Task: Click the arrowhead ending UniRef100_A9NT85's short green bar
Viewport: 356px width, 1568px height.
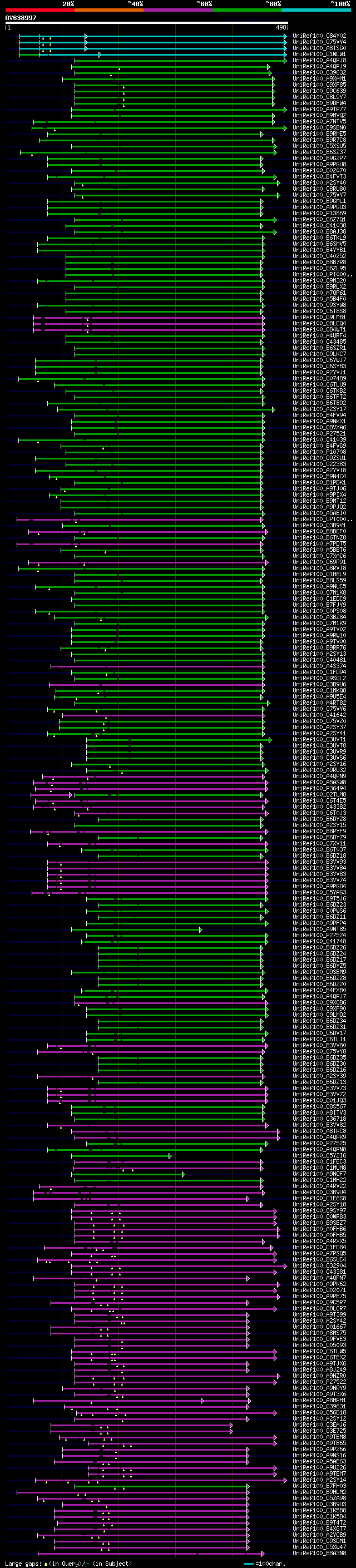Action: click(201, 929)
